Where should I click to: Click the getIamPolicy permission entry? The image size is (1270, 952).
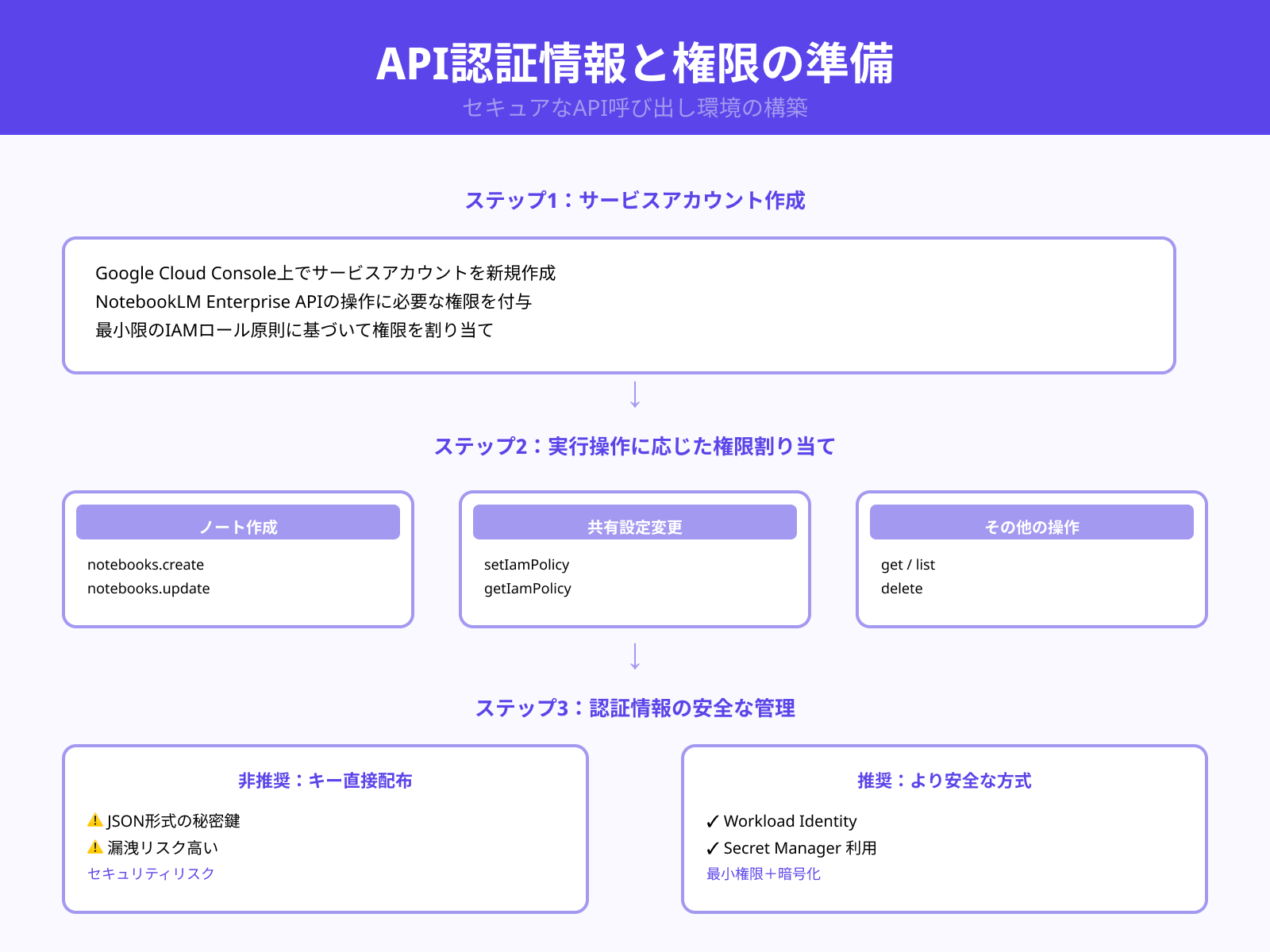528,589
